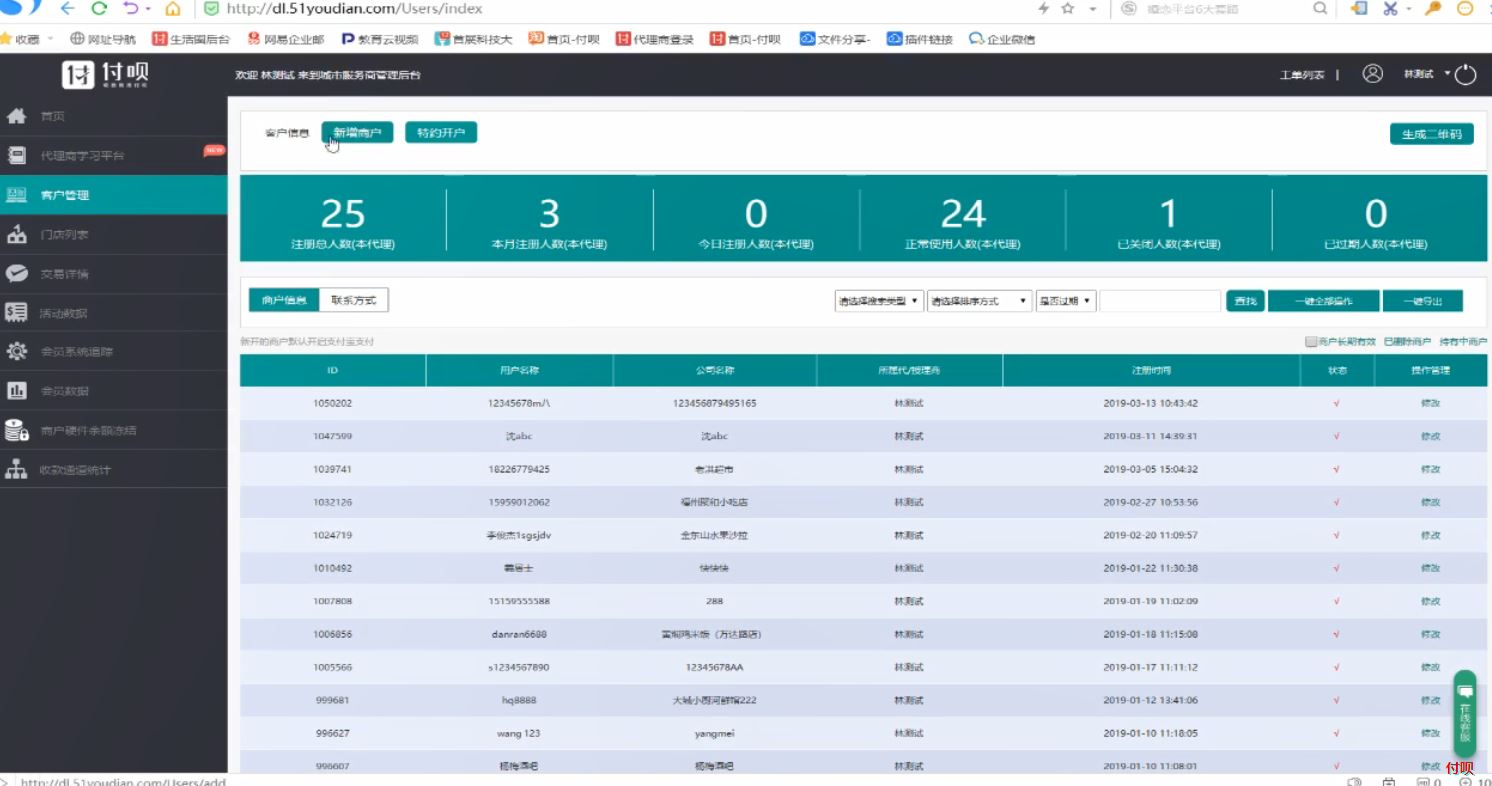Open the 请选择搜索类型 dropdown
The image size is (1492, 786).
[x=879, y=301]
